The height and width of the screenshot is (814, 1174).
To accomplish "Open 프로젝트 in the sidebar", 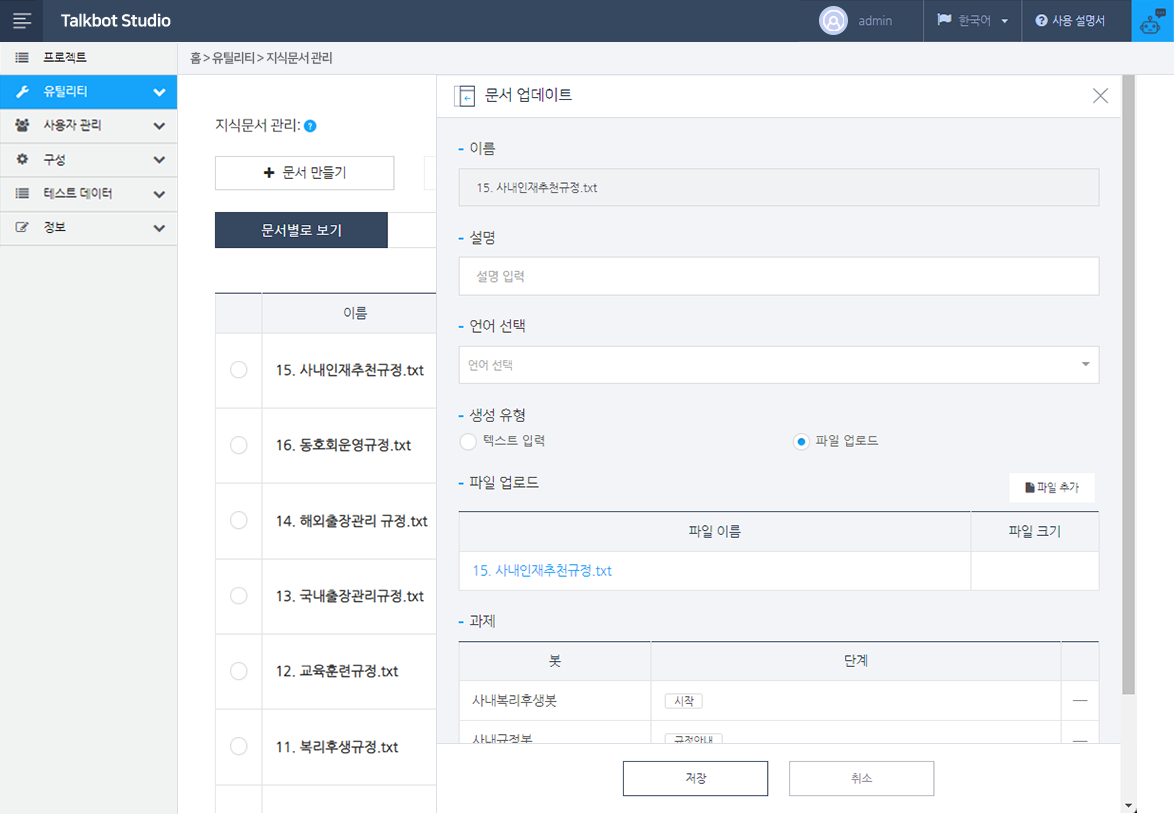I will [88, 58].
